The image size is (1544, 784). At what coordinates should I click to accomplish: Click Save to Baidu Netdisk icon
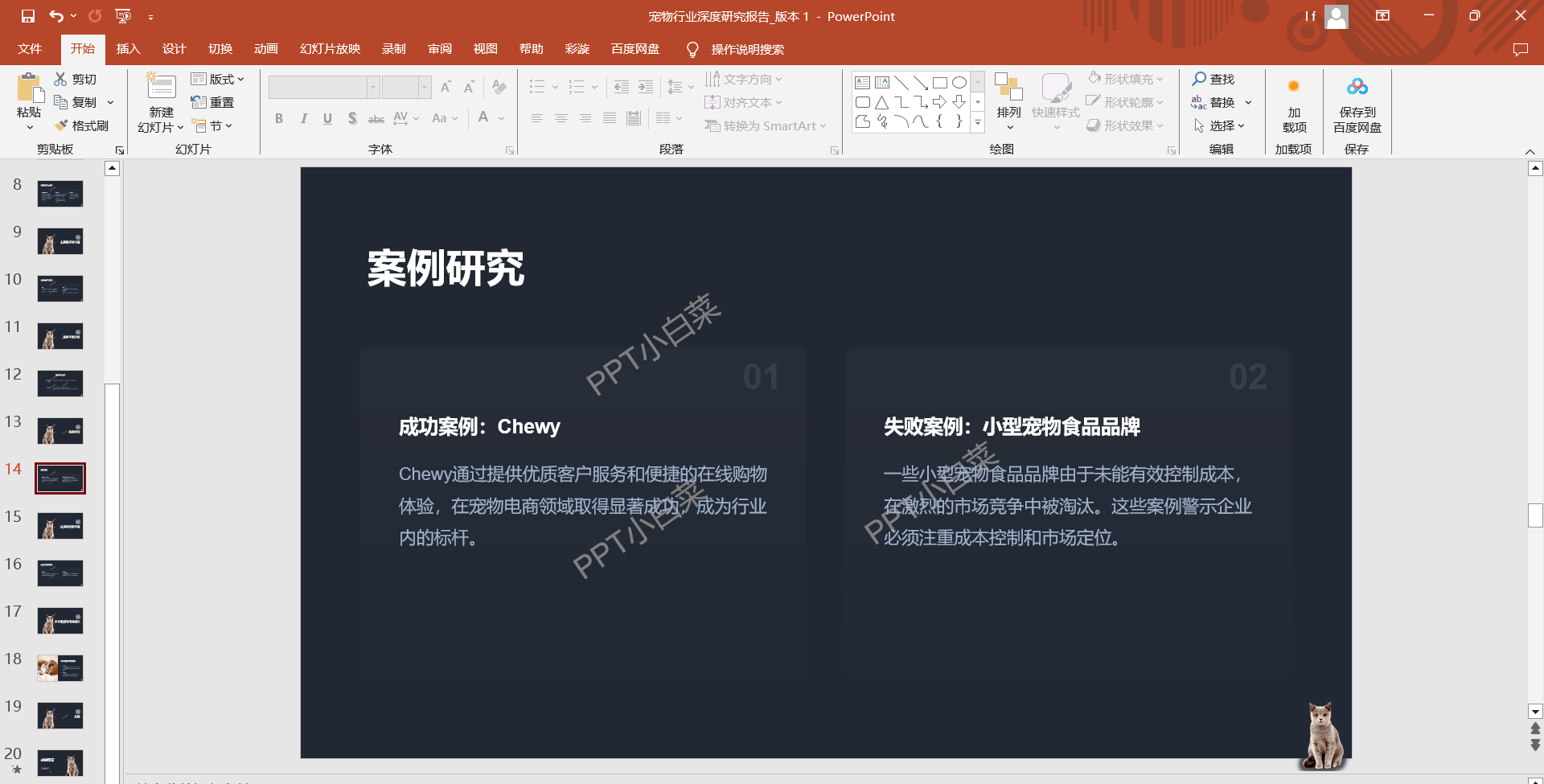(1357, 86)
